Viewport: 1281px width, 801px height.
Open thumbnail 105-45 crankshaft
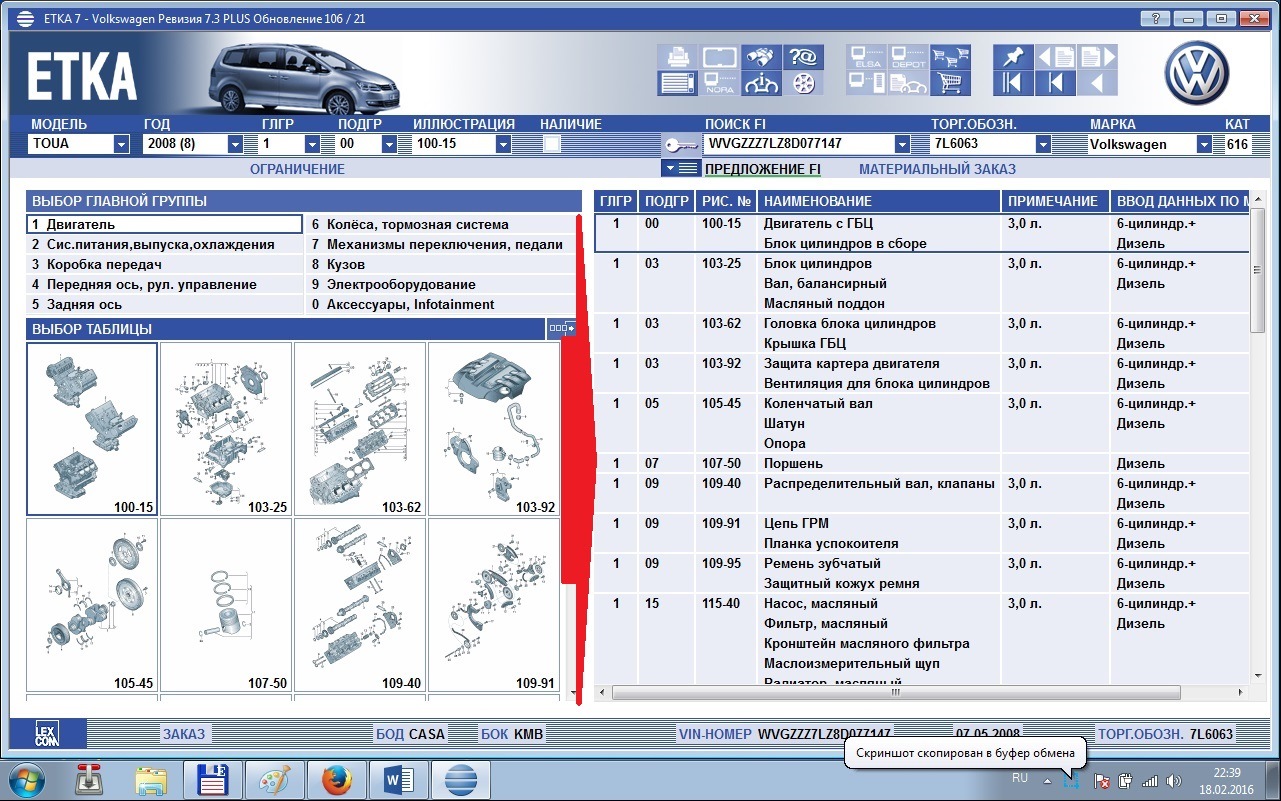[92, 605]
